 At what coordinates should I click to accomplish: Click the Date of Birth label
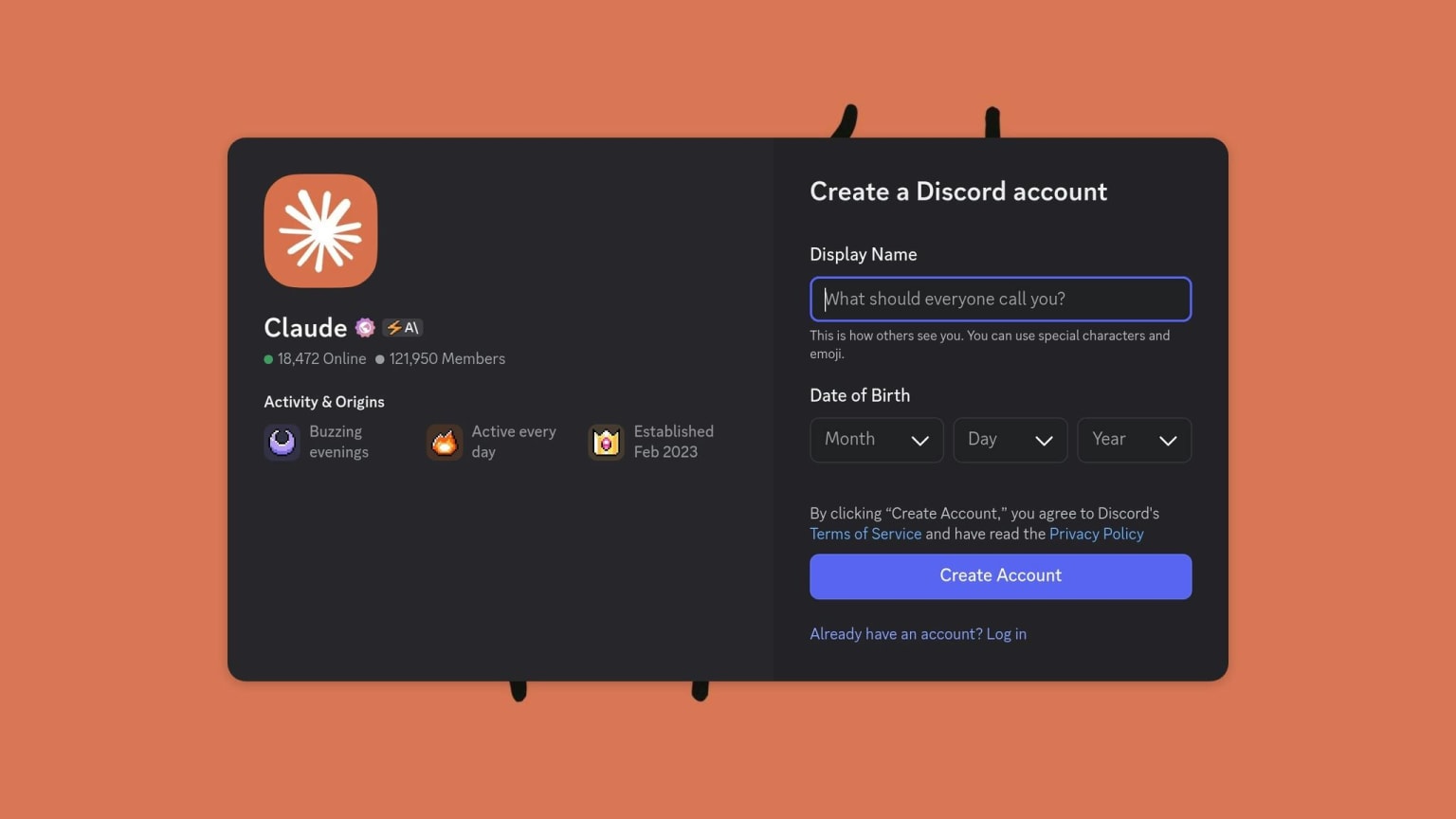coord(860,395)
